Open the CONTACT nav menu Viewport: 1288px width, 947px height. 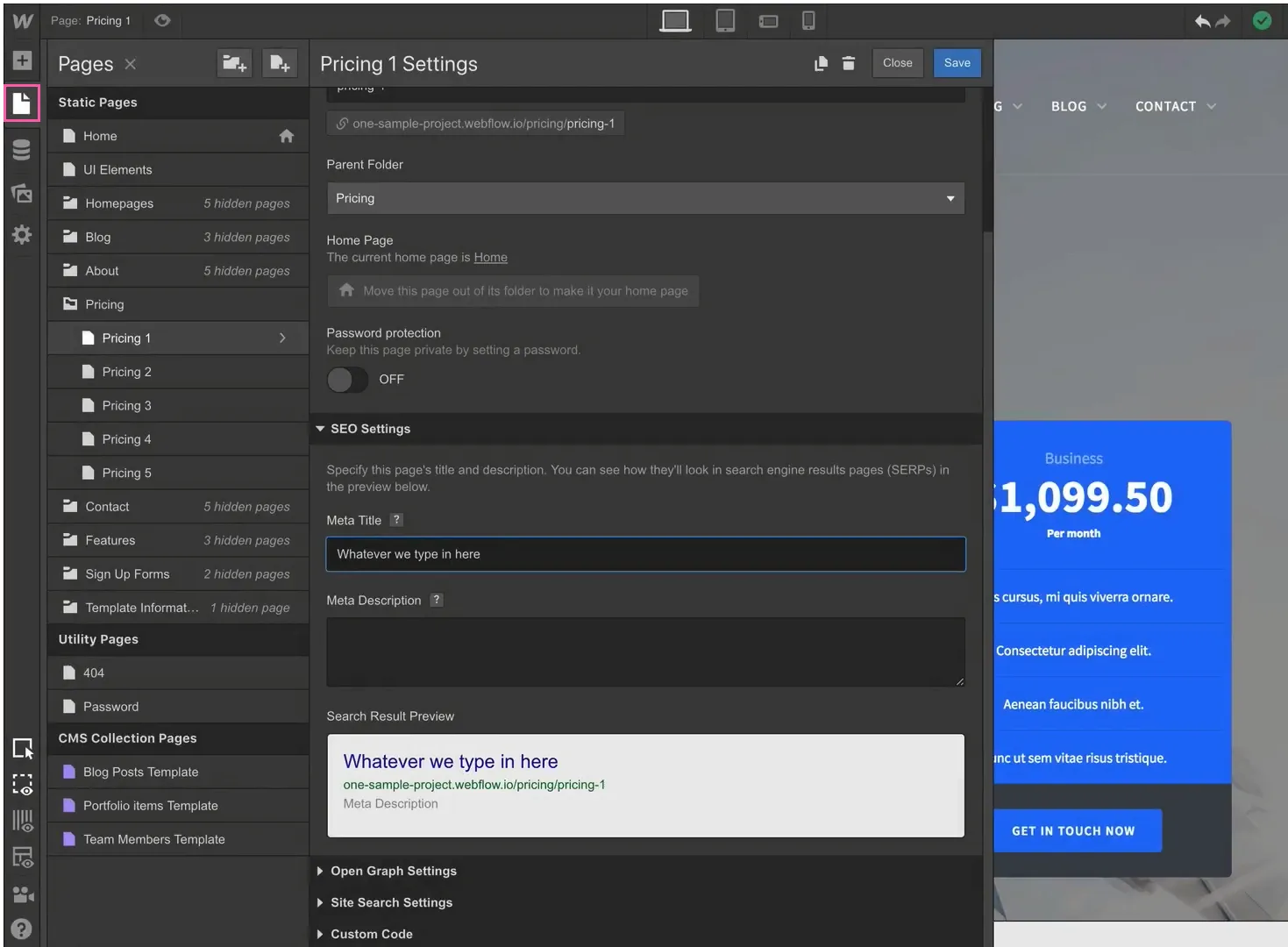(x=1176, y=106)
